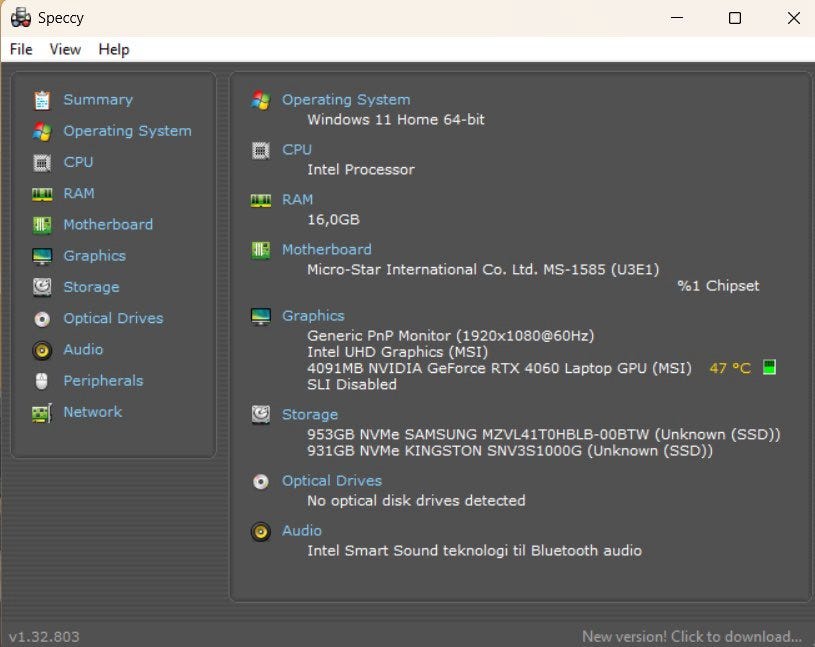Click the 'Intel UHD Graphics (MSI)' line
815x647 pixels.
click(x=398, y=352)
